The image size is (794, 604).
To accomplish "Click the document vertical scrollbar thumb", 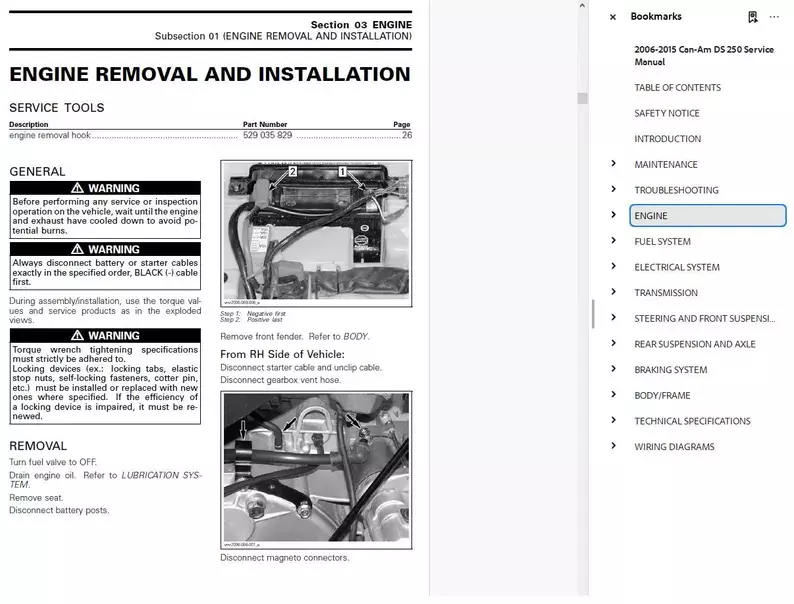I will (x=582, y=98).
